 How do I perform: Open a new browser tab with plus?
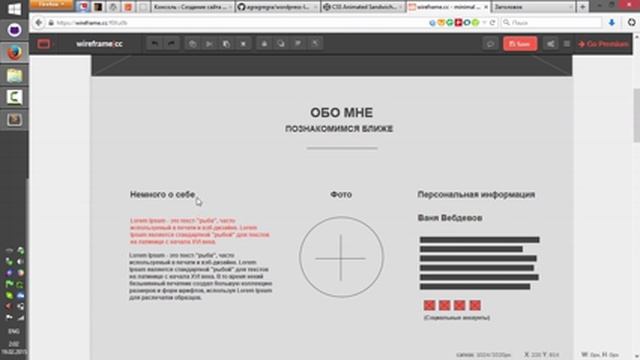pyautogui.click(x=582, y=7)
